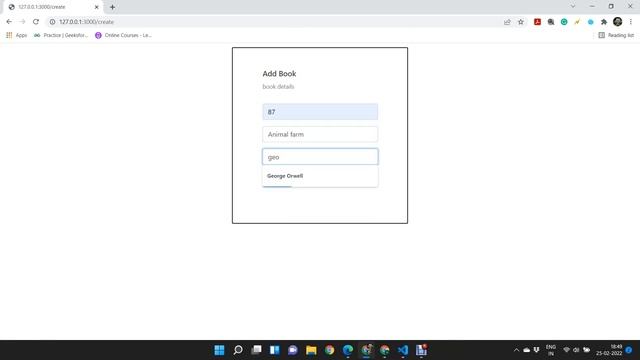Open the Windows Start menu
640x360 pixels.
(x=220, y=350)
